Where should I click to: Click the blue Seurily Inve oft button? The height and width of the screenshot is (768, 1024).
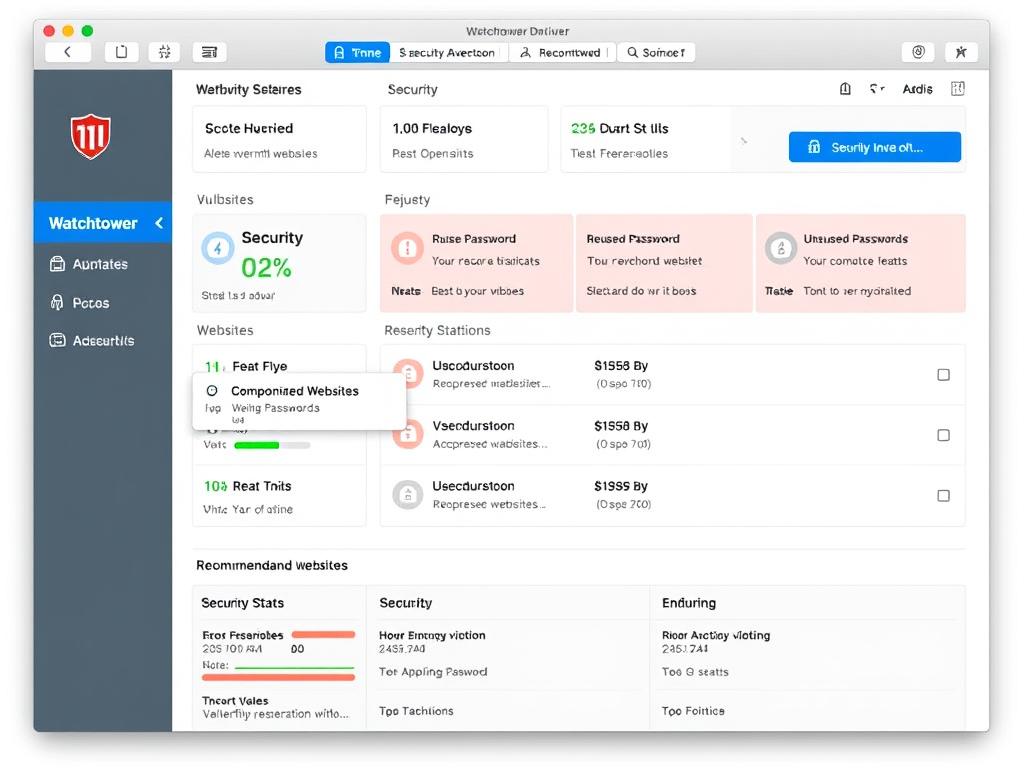click(874, 147)
